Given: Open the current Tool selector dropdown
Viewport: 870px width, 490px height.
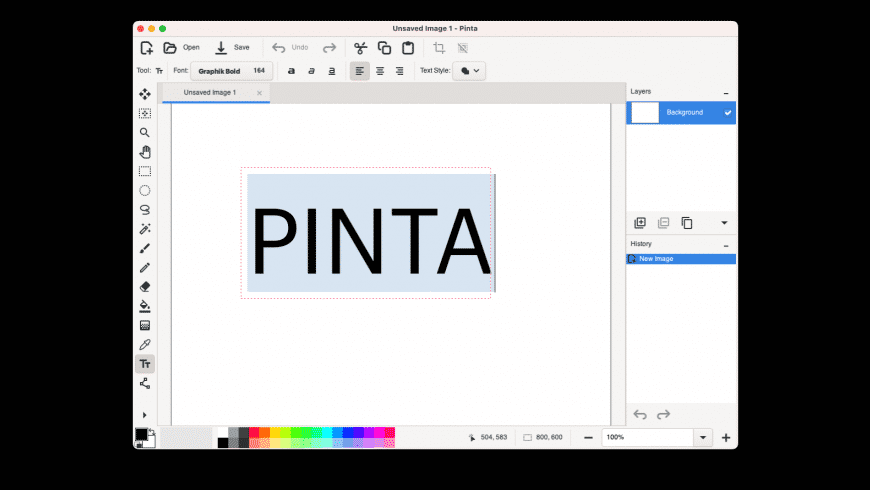Looking at the screenshot, I should coord(159,71).
